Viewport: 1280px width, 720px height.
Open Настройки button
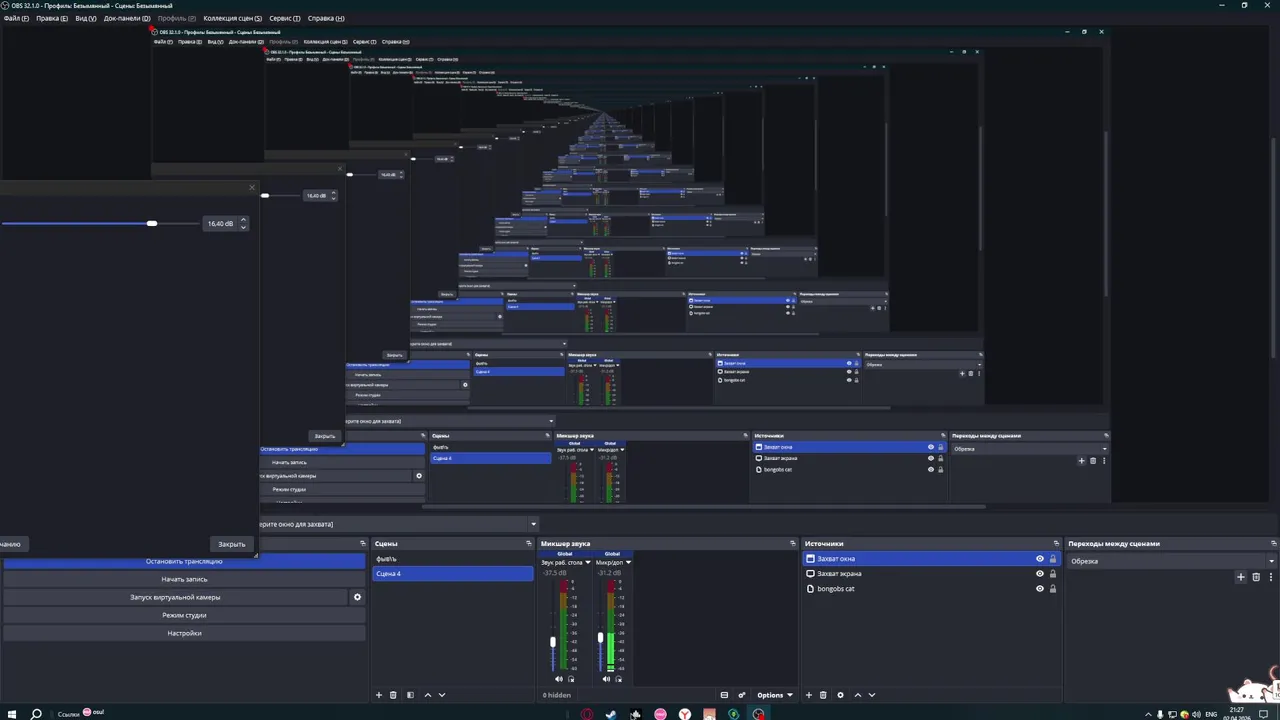184,633
